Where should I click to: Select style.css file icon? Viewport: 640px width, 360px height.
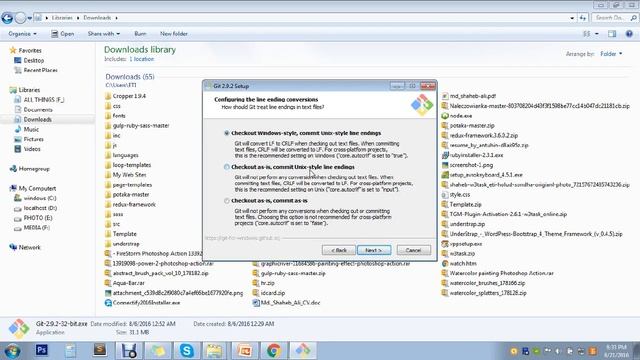445,195
